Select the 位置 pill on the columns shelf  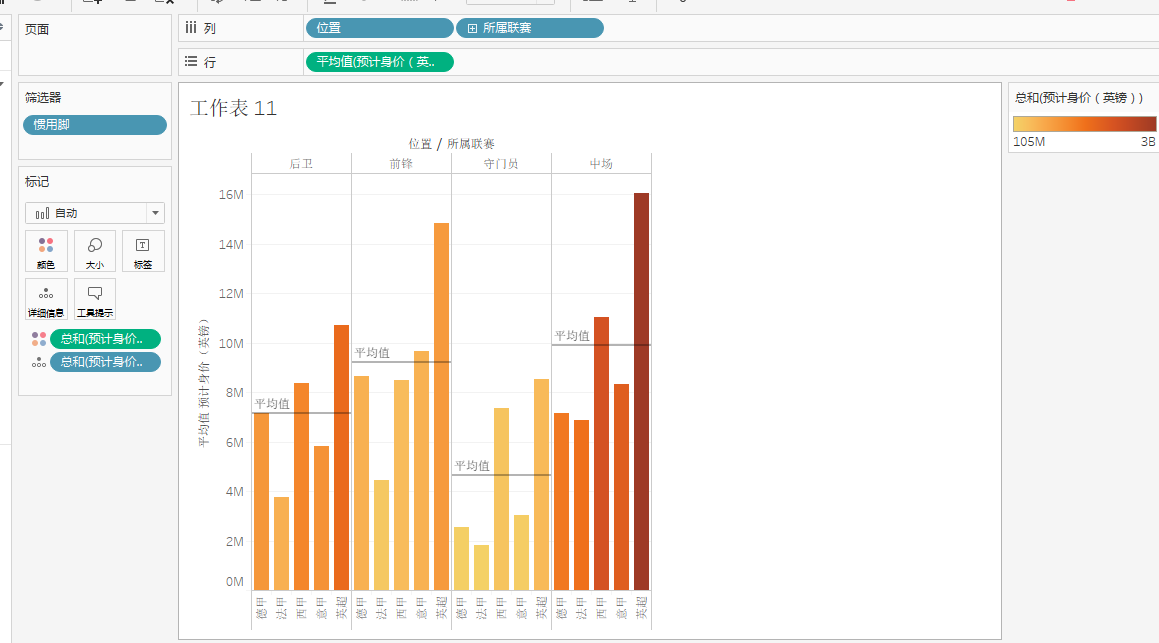(x=379, y=28)
